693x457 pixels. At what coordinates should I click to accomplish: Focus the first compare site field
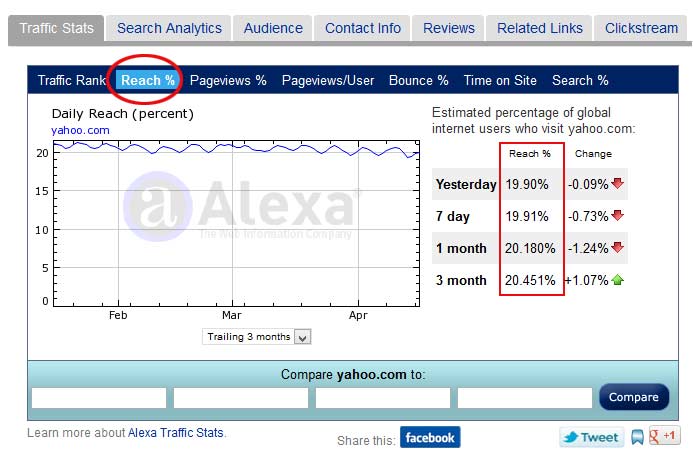coord(99,398)
